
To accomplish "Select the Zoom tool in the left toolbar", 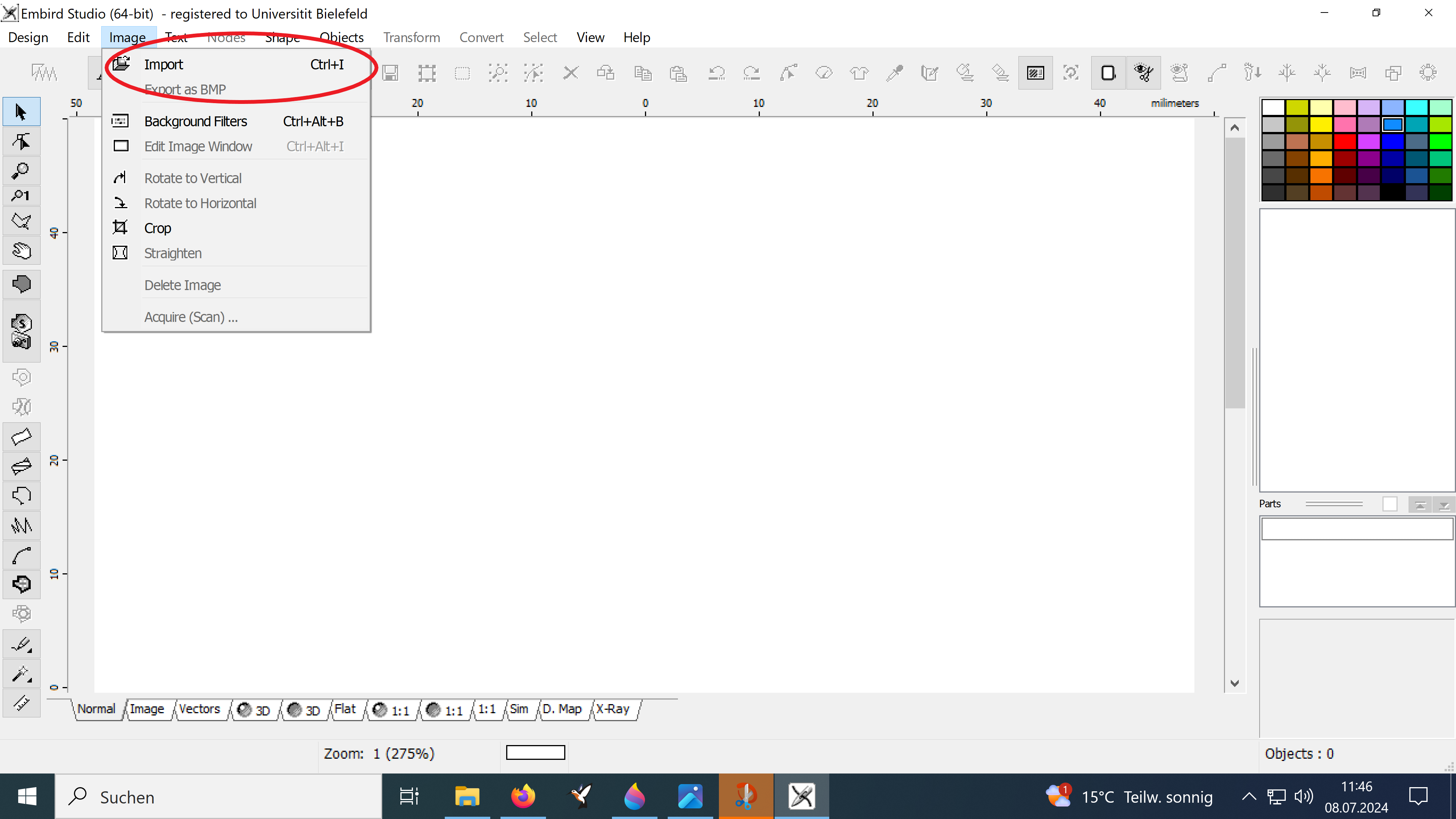I will 21,171.
